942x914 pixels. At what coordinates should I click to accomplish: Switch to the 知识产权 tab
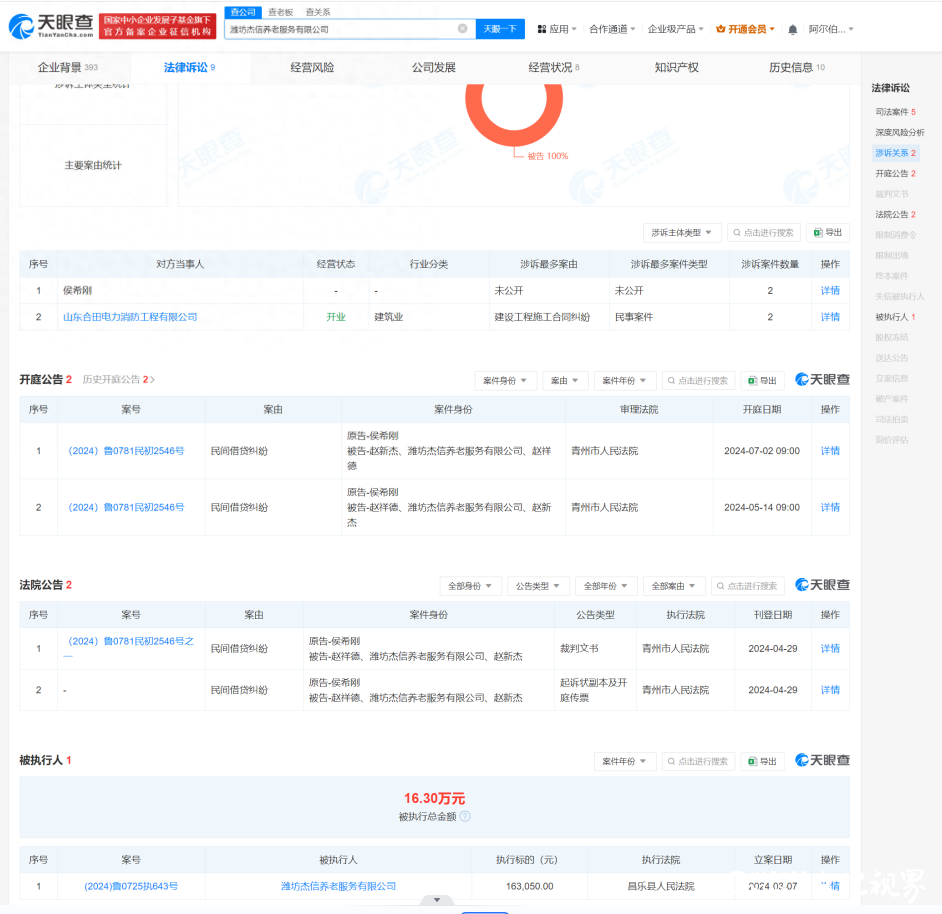676,67
